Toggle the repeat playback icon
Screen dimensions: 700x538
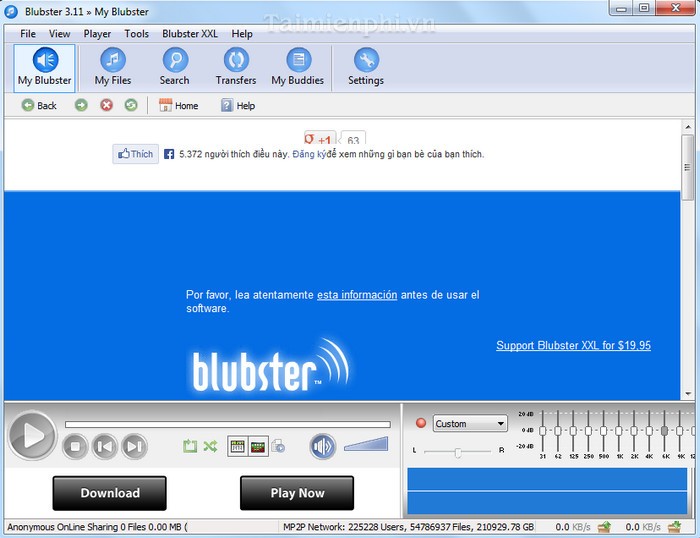click(x=190, y=446)
